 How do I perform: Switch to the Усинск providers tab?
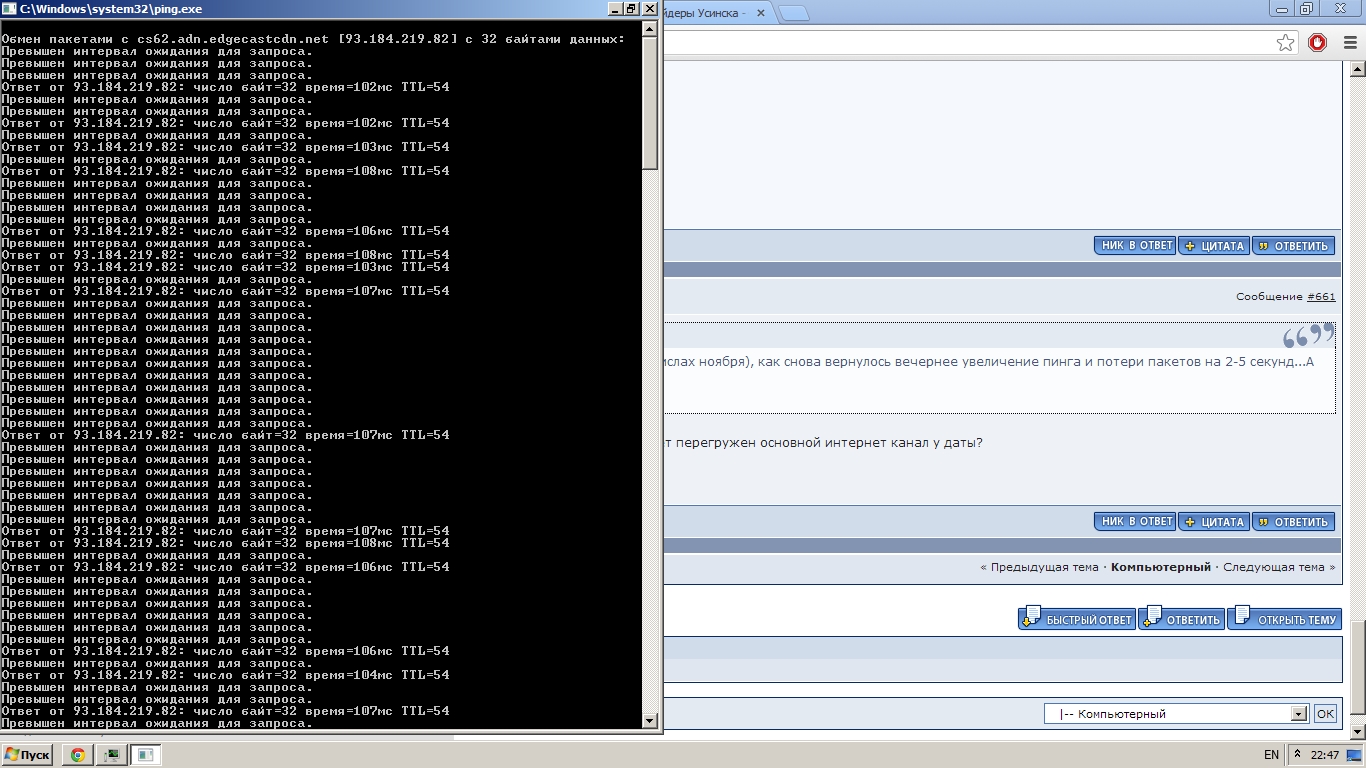705,13
